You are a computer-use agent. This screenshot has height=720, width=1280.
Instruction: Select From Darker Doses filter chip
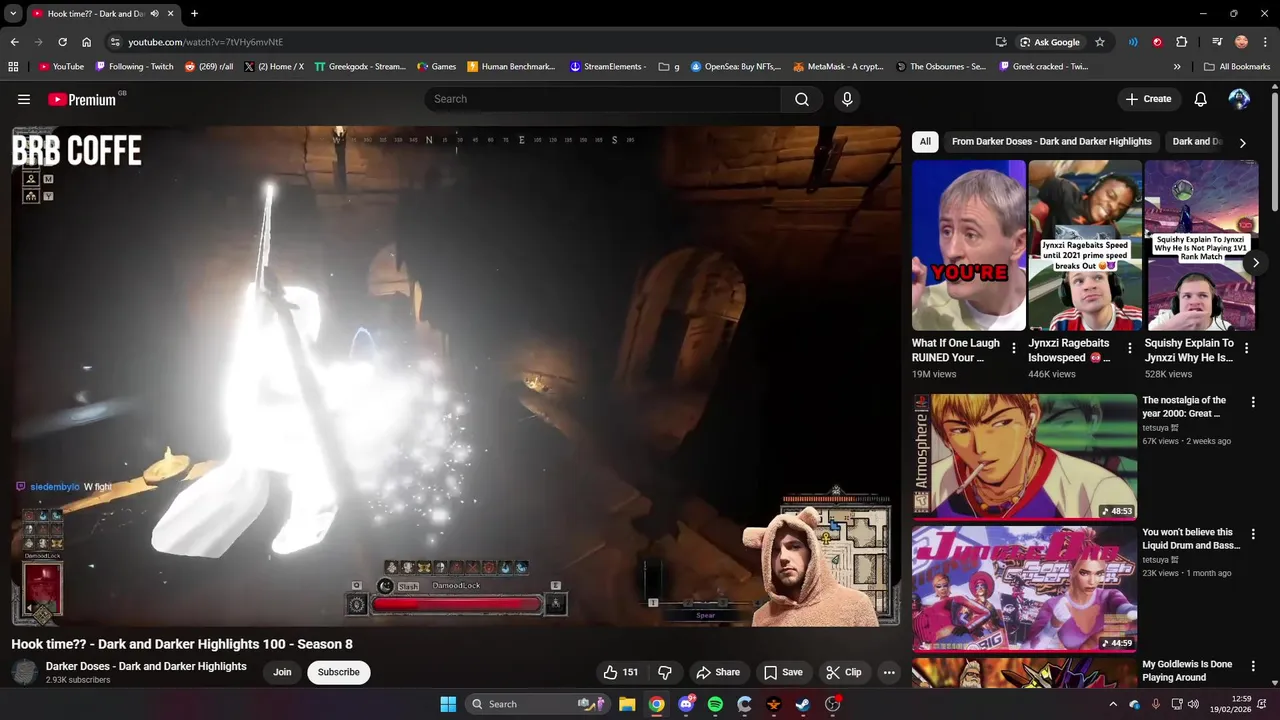pyautogui.click(x=1052, y=141)
